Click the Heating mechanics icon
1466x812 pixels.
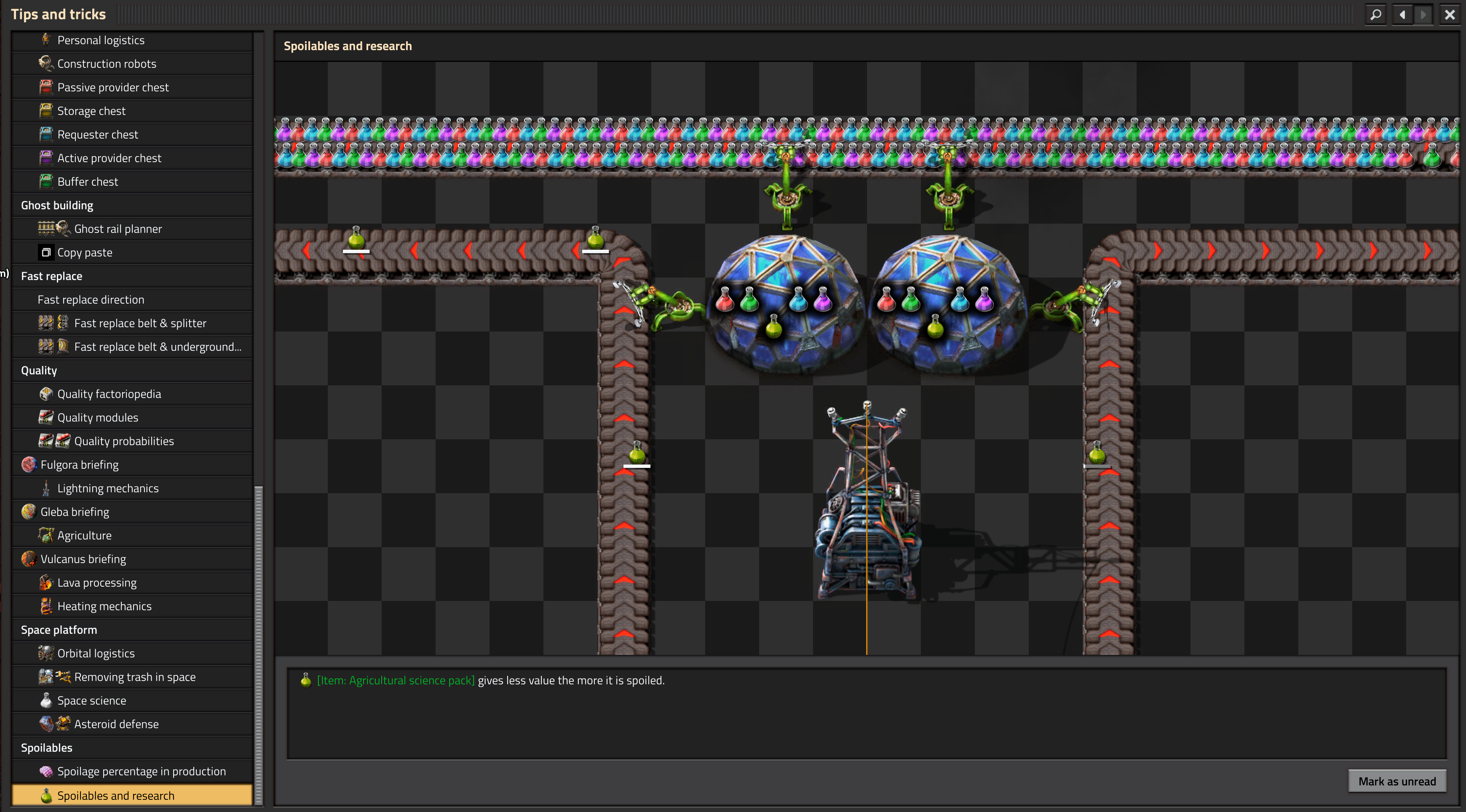[46, 606]
